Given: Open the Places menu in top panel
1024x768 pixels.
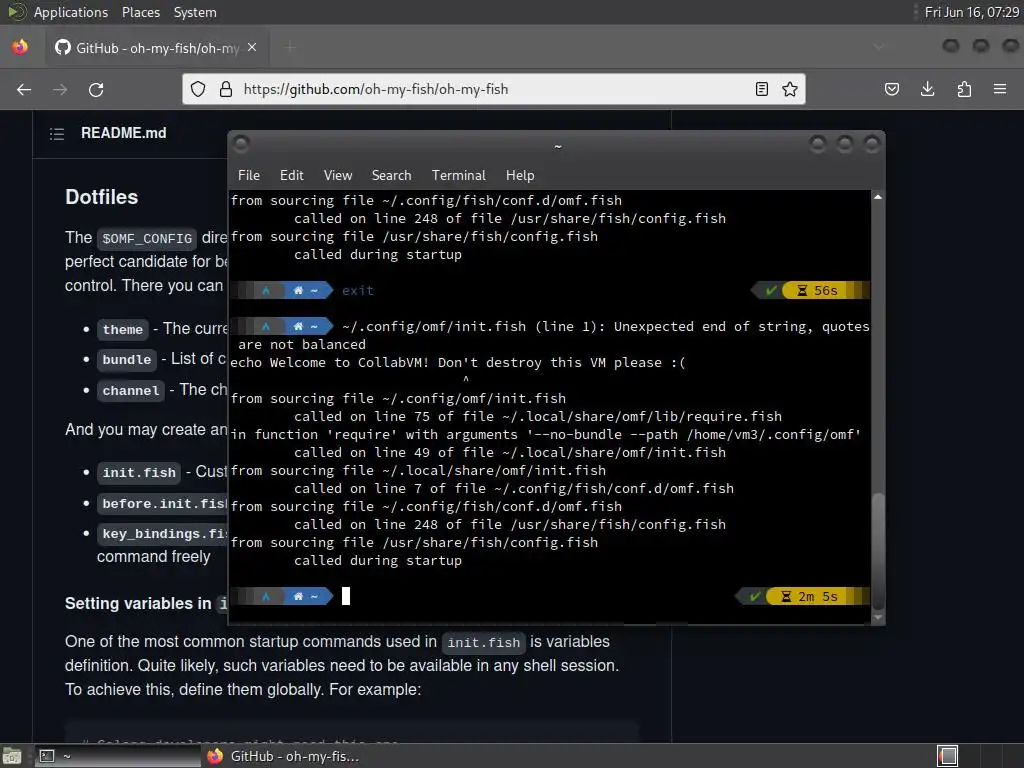Looking at the screenshot, I should 140,12.
